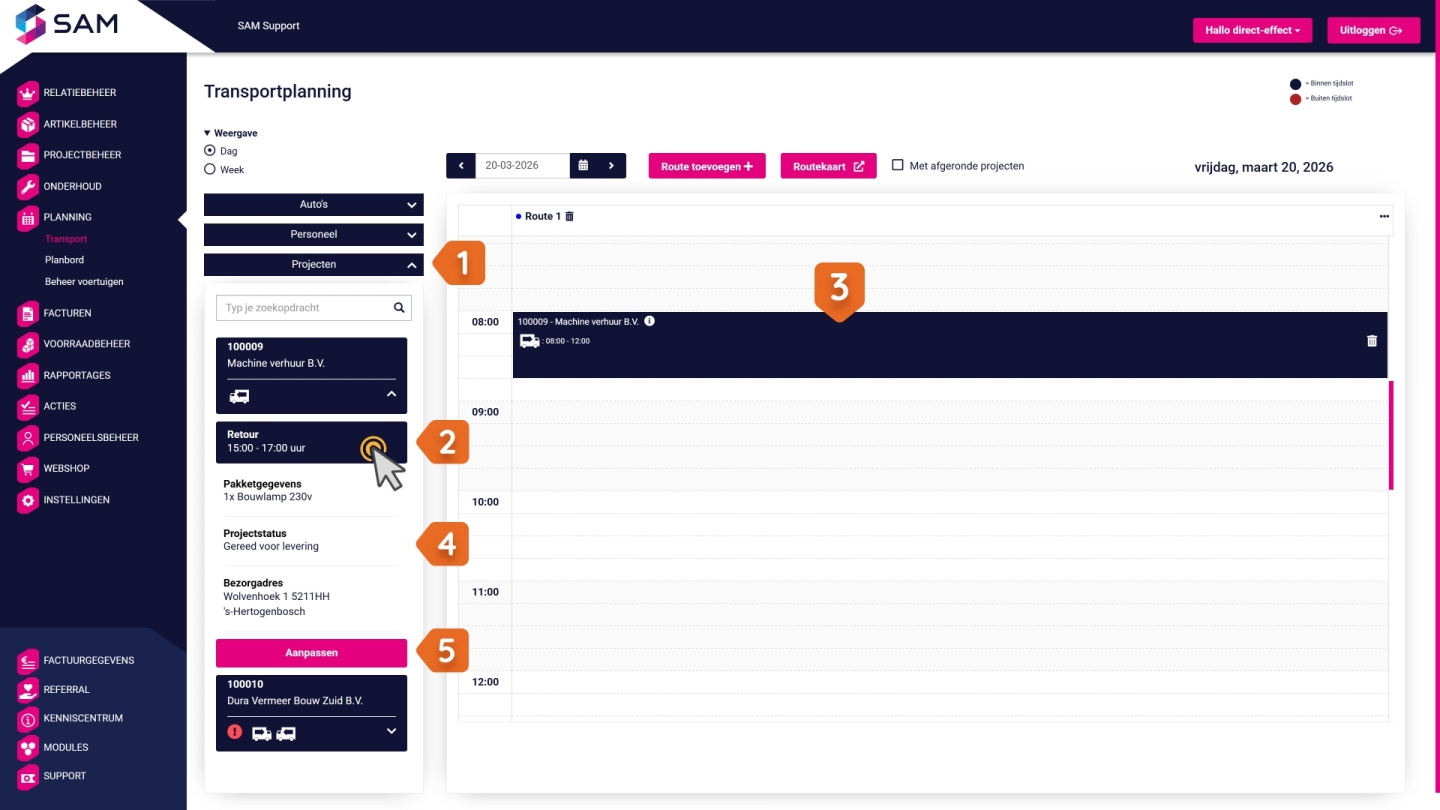The height and width of the screenshot is (810, 1440).
Task: Open Voorraadbeheer from the sidebar
Action: [x=86, y=344]
